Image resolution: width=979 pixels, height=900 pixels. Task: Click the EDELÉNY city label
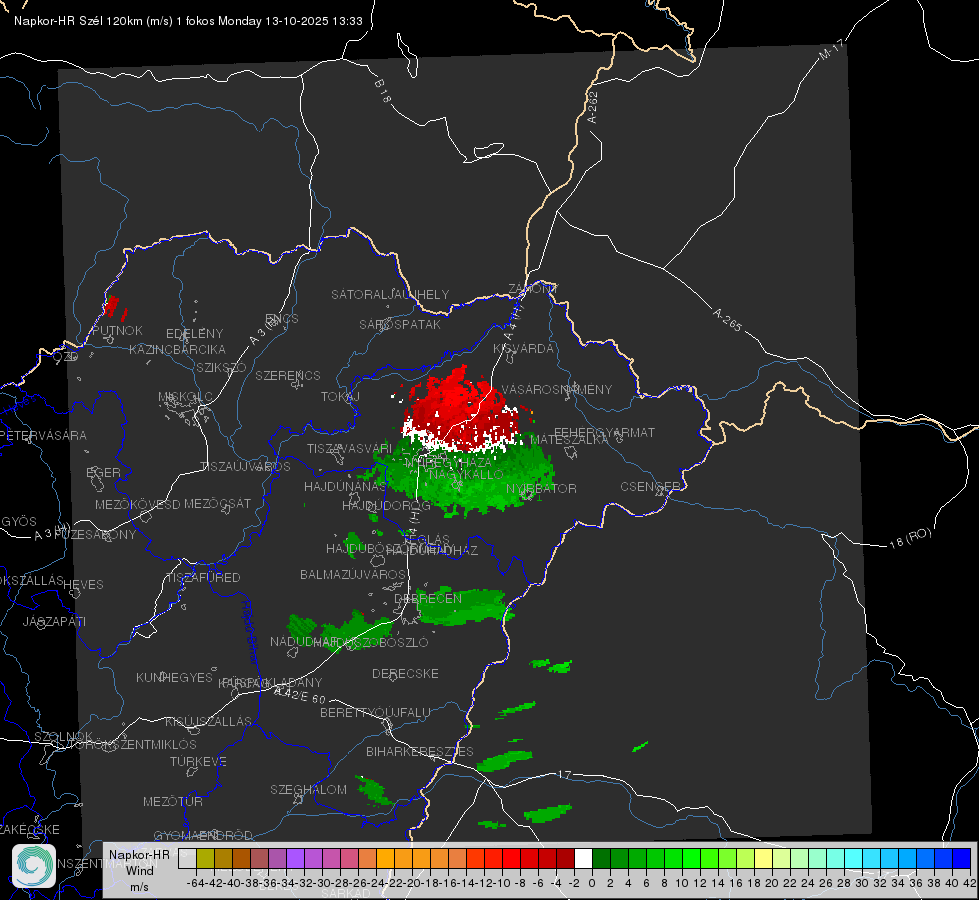tap(194, 334)
